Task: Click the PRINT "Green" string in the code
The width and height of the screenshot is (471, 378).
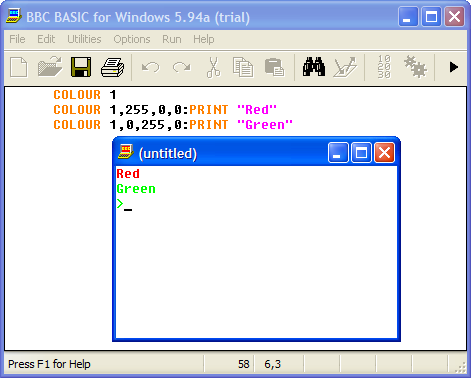Action: (265, 125)
